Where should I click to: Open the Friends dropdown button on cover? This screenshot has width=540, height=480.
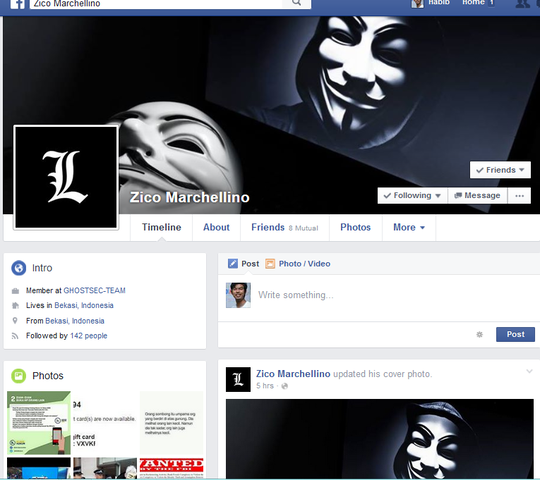[500, 170]
